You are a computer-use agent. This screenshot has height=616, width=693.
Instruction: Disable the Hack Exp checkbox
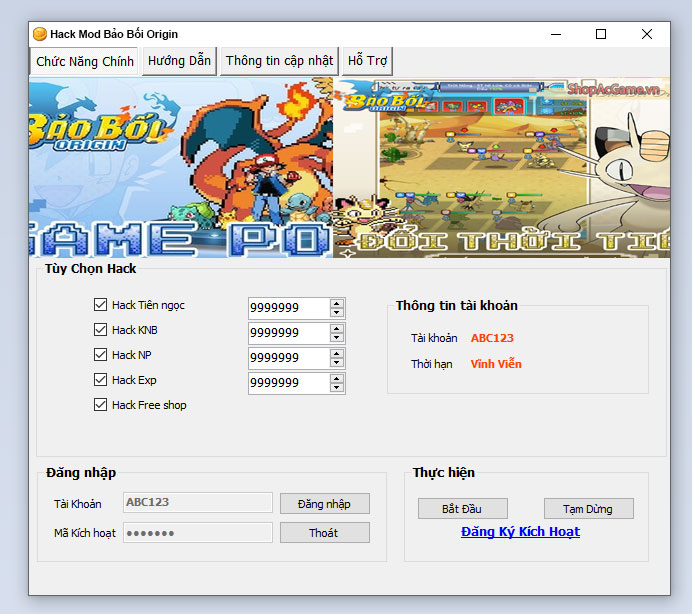pyautogui.click(x=100, y=380)
